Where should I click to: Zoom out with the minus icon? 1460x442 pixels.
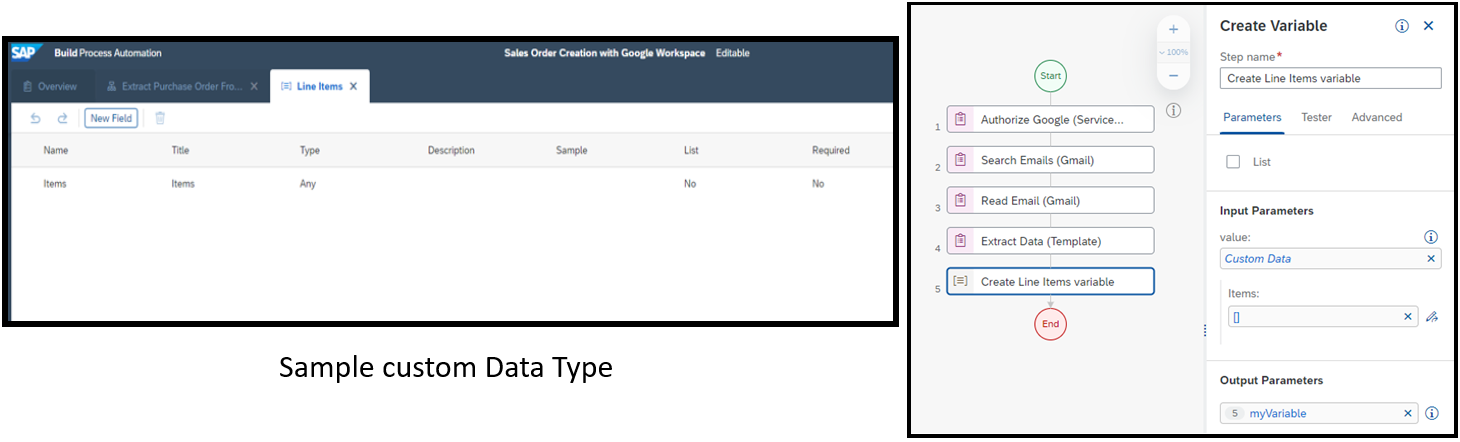pos(1173,75)
